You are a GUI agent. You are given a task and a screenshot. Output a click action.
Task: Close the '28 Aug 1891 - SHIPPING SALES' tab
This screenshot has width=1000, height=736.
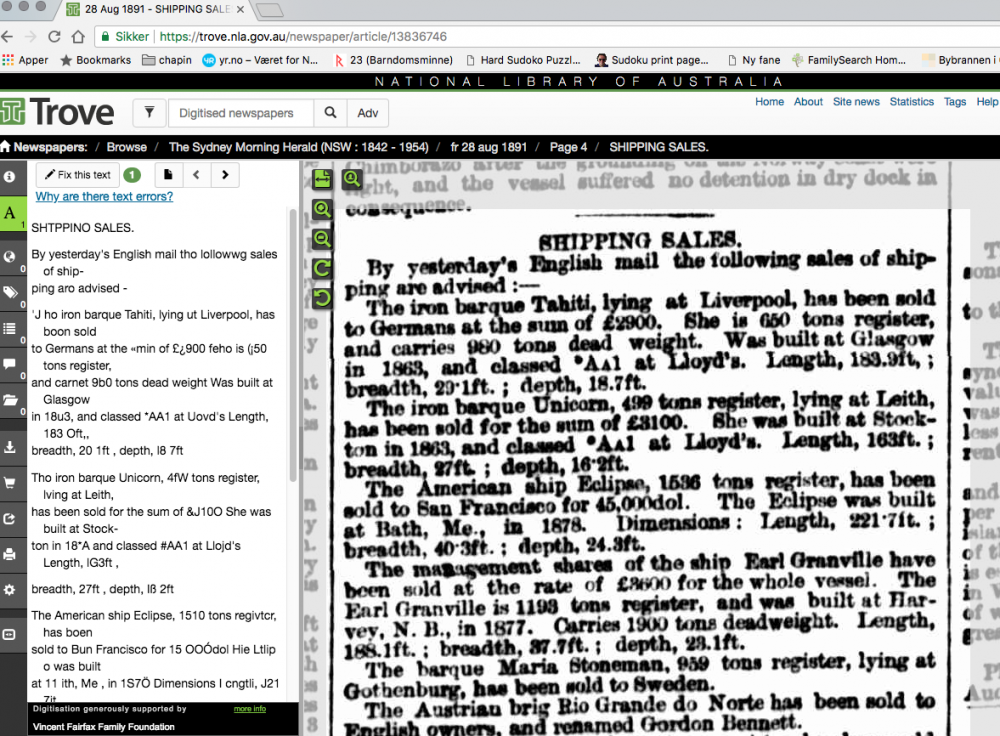coord(240,10)
